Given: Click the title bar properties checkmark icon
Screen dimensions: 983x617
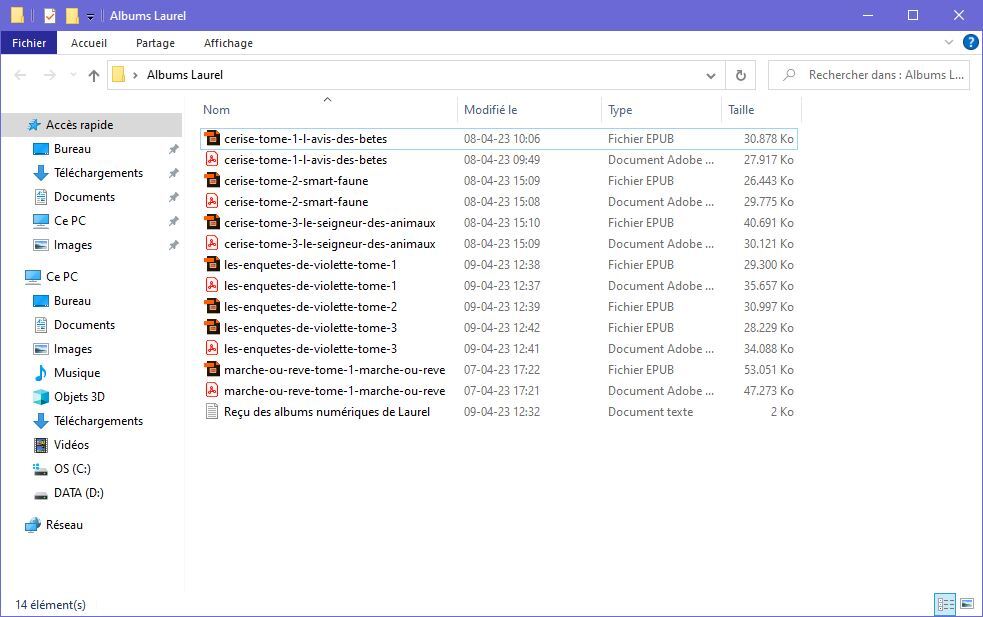Looking at the screenshot, I should tap(50, 15).
